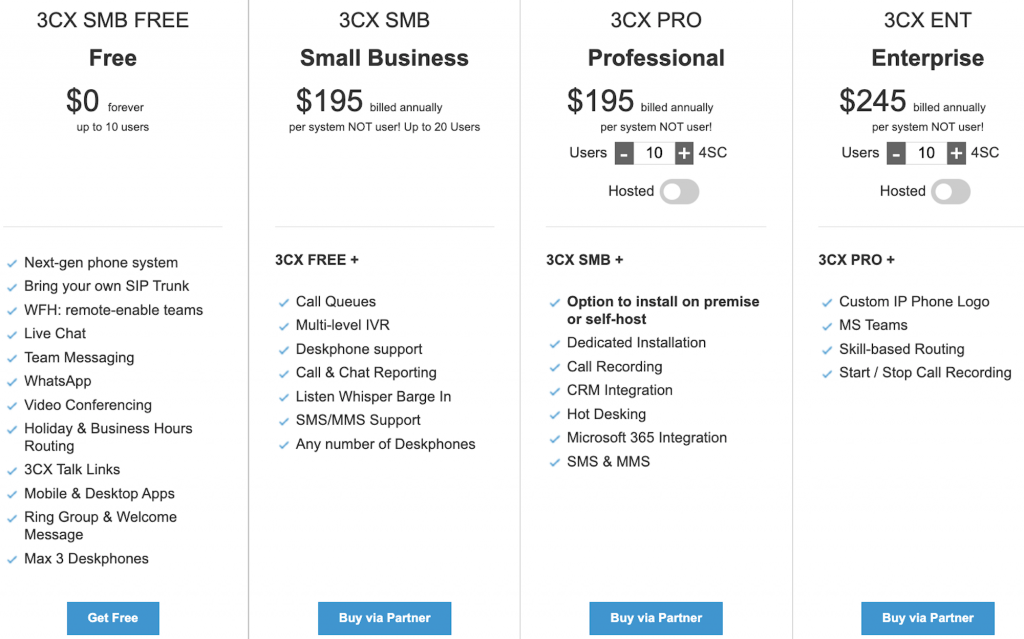Click the checkmark beside Call Queues
Image resolution: width=1024 pixels, height=639 pixels.
(283, 301)
